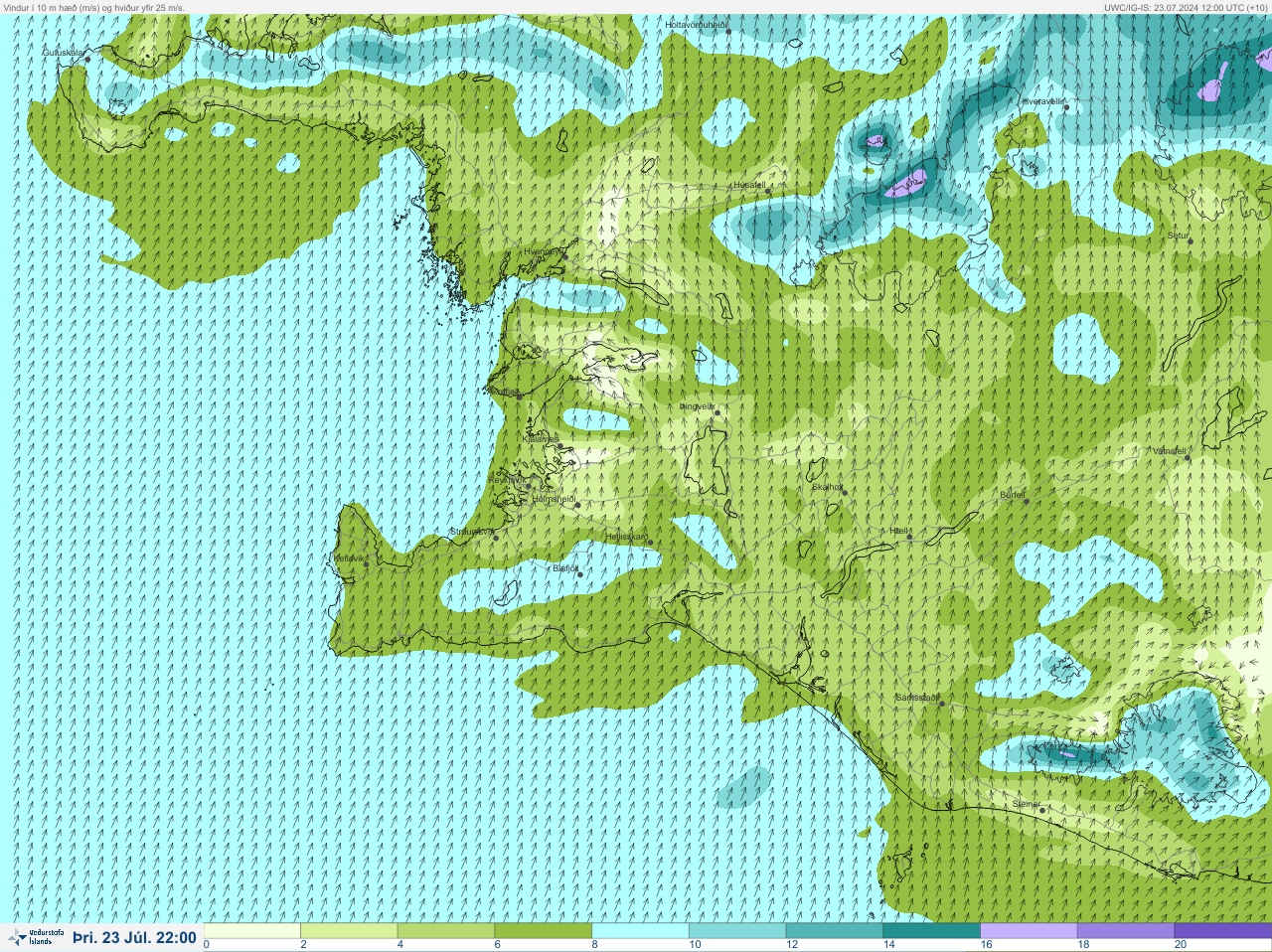This screenshot has height=952, width=1272.
Task: Pick the above 20 m/s violet swatch
Action: (1222, 931)
